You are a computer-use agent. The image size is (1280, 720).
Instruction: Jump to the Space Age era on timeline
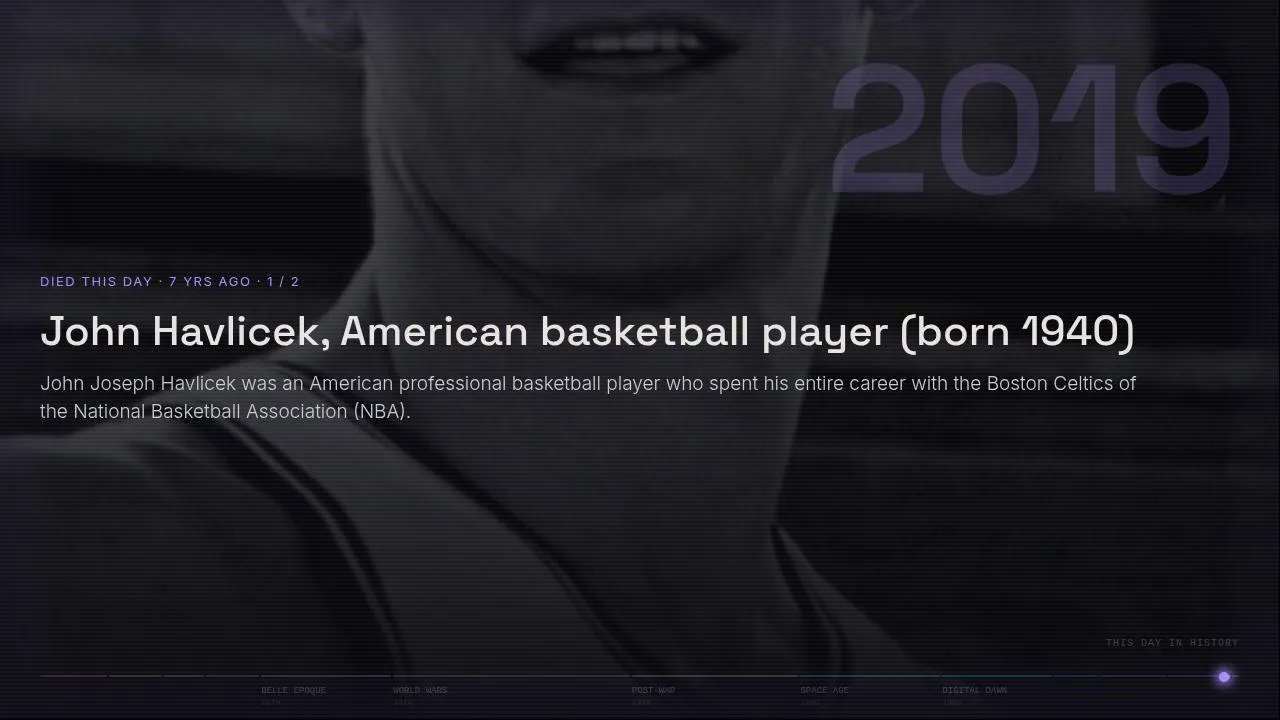[x=824, y=690]
